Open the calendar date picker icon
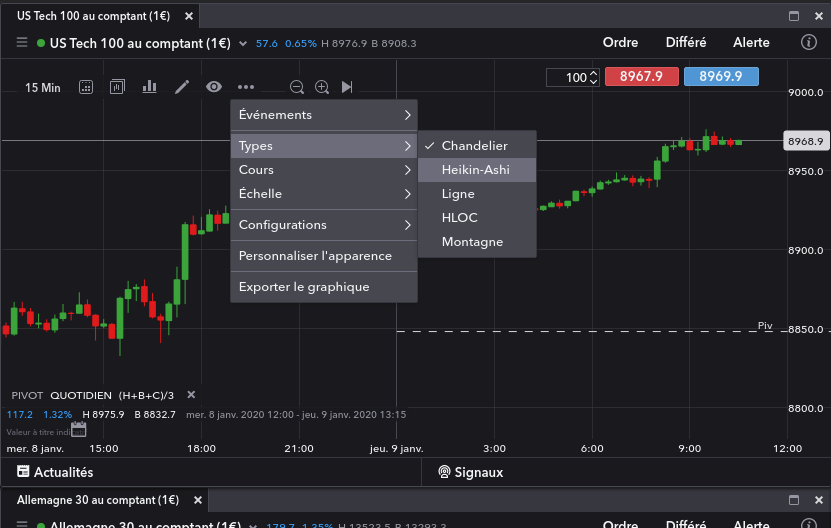 (x=79, y=430)
